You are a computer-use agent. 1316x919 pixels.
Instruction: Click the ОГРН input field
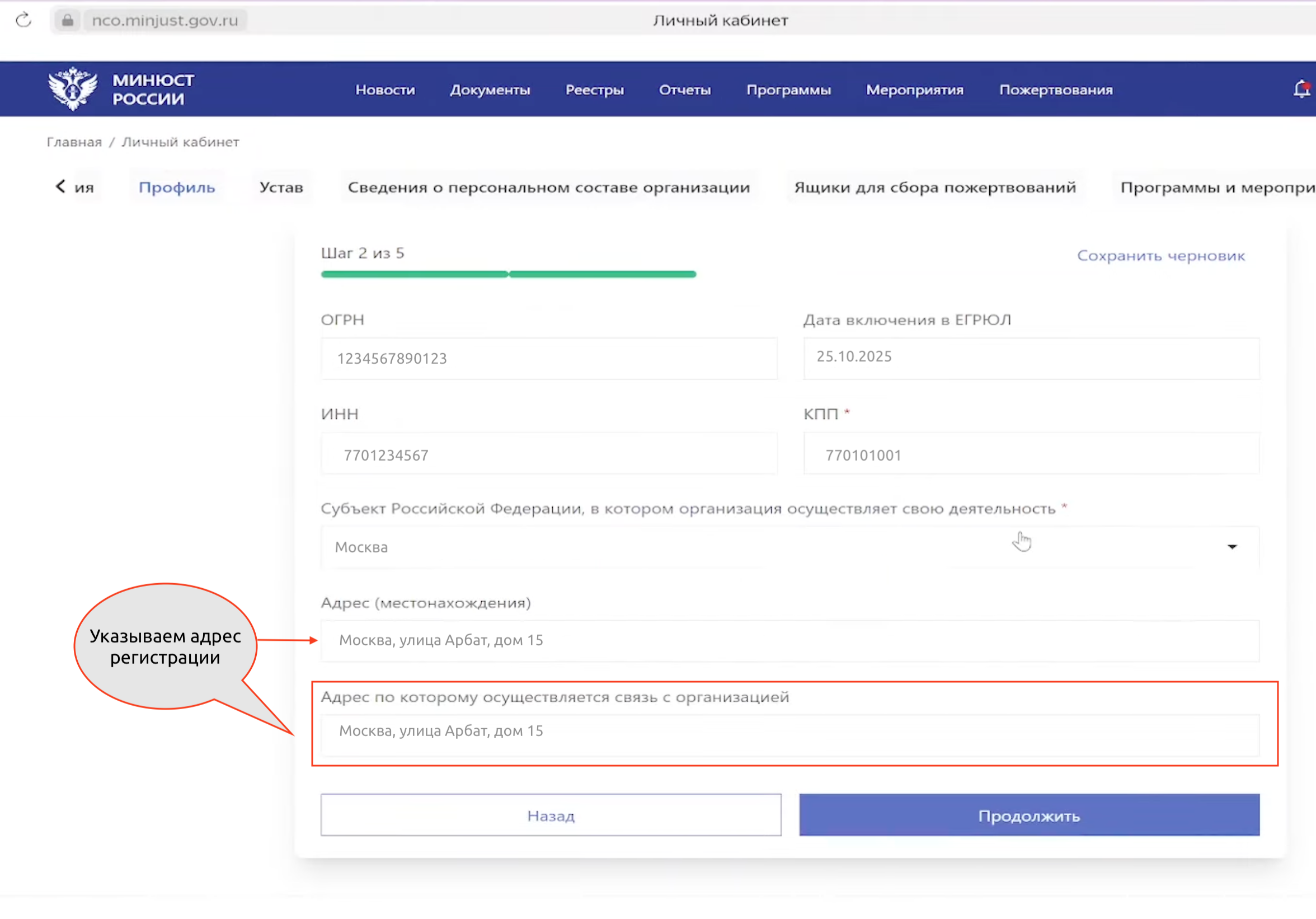pyautogui.click(x=548, y=358)
